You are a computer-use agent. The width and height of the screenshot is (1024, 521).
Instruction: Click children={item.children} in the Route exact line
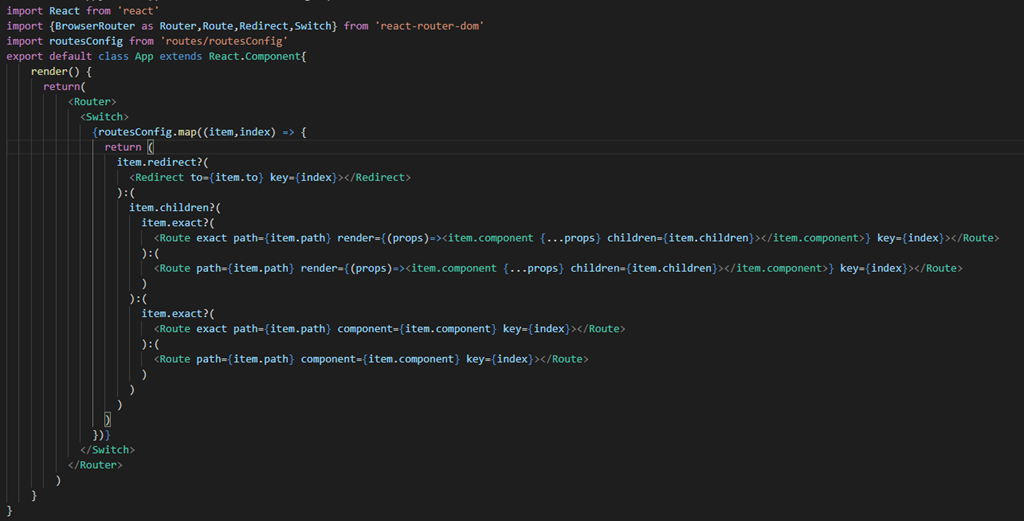[681, 238]
